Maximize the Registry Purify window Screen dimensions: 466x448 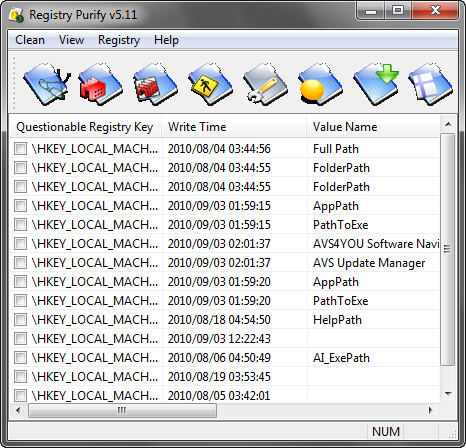398,11
